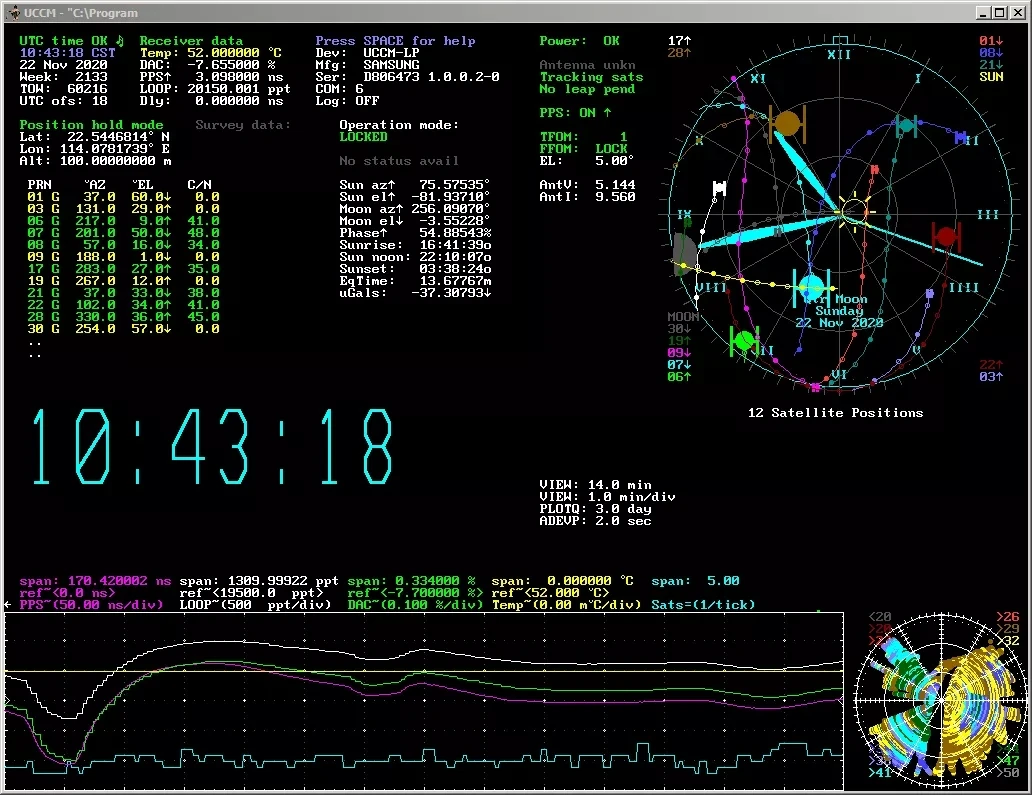This screenshot has height=795, width=1032.
Task: Close the UCCM window
Action: 1018,13
